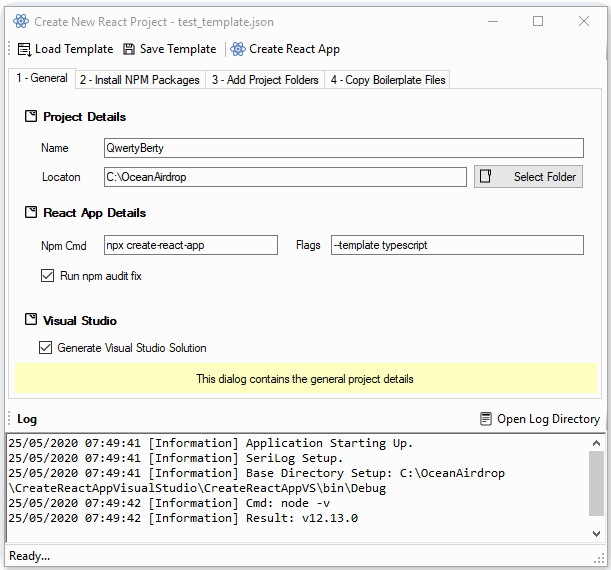Open the 2 - Install NPM Packages tab
This screenshot has width=611, height=570.
click(x=140, y=80)
